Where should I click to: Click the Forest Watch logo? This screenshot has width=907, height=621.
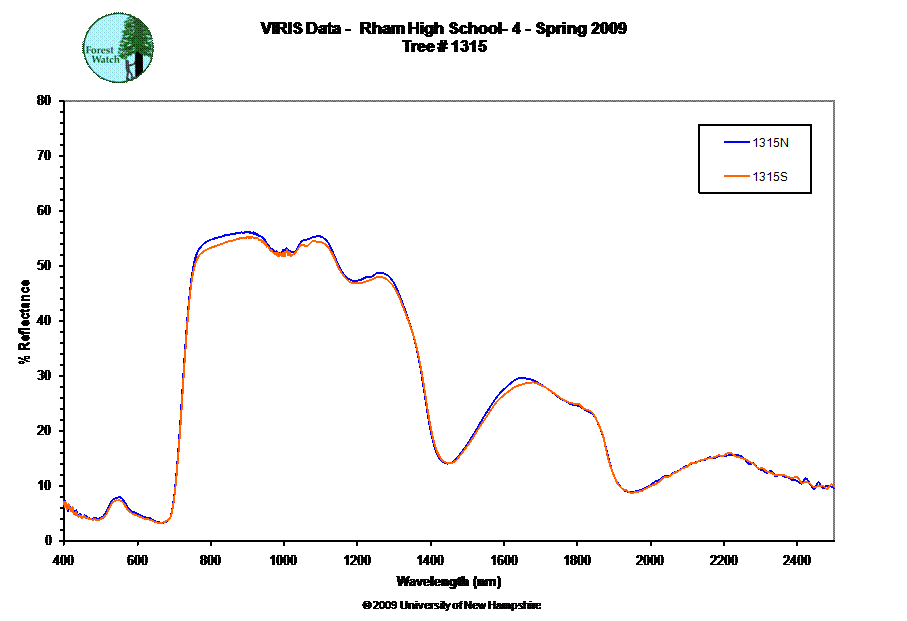[119, 48]
